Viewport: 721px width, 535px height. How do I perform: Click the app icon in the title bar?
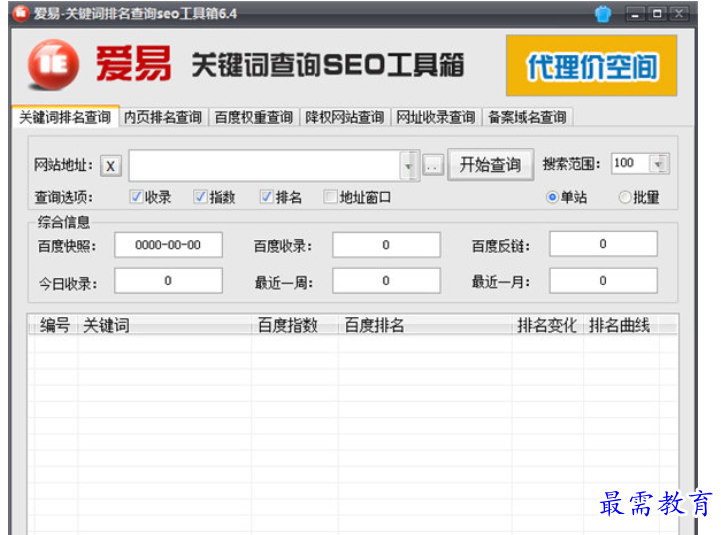coord(21,13)
